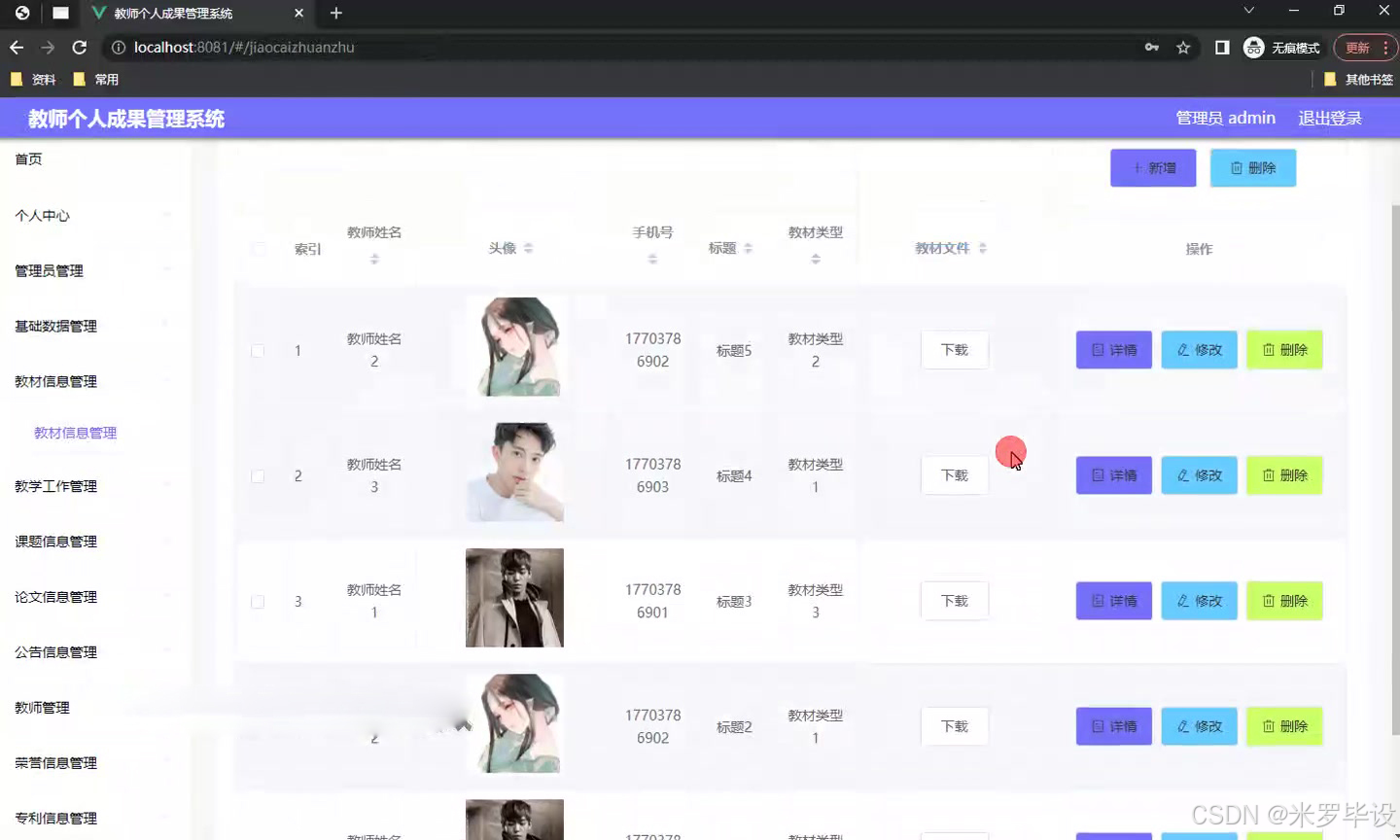Click 新增 to add a record
The height and width of the screenshot is (840, 1400).
coord(1153,168)
